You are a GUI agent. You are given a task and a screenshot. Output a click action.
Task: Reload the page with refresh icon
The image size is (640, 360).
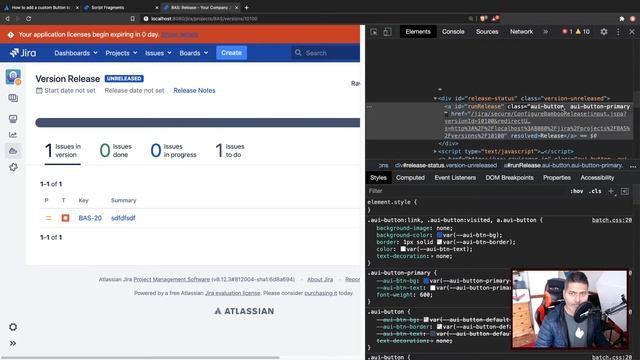click(x=29, y=18)
